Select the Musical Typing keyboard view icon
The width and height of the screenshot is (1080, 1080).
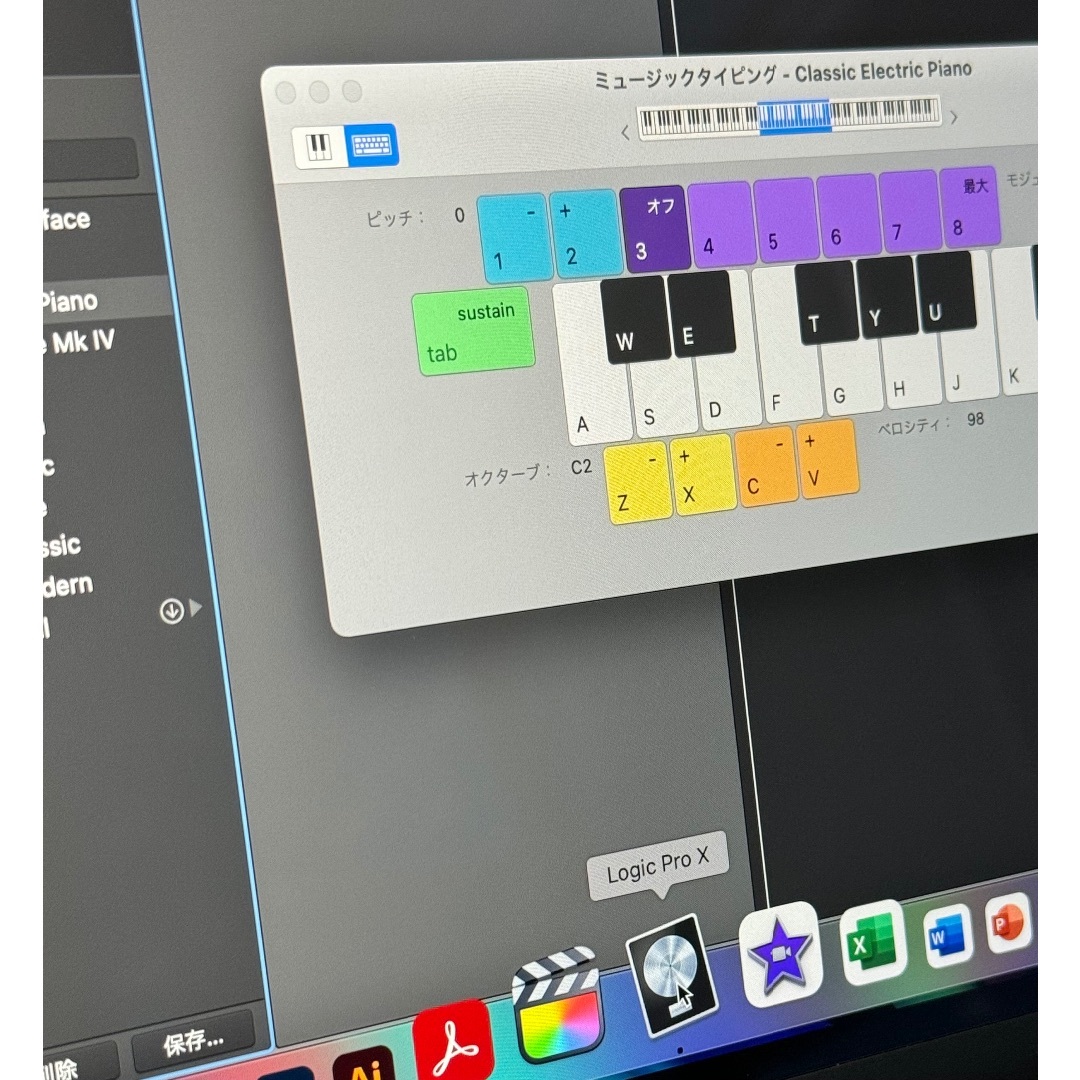pos(371,145)
